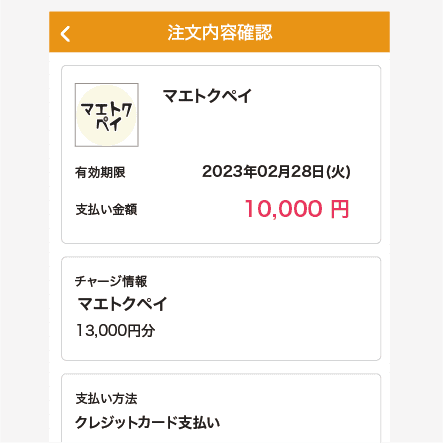Tap the 13,000円分 charge value
443x443 pixels.
(x=116, y=331)
